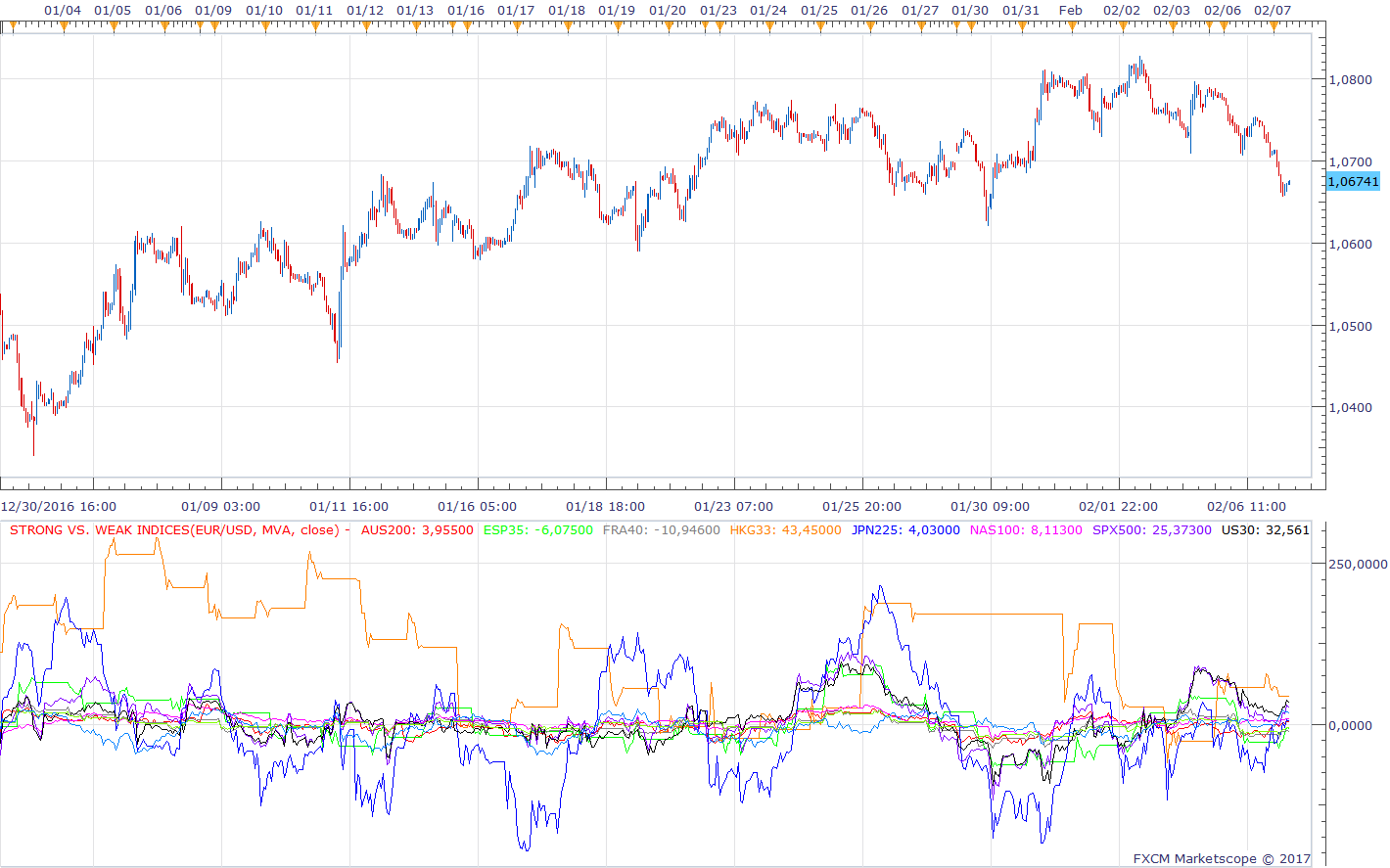1390x868 pixels.
Task: Click the 02/01 22:00 time label
Action: pyautogui.click(x=1119, y=506)
